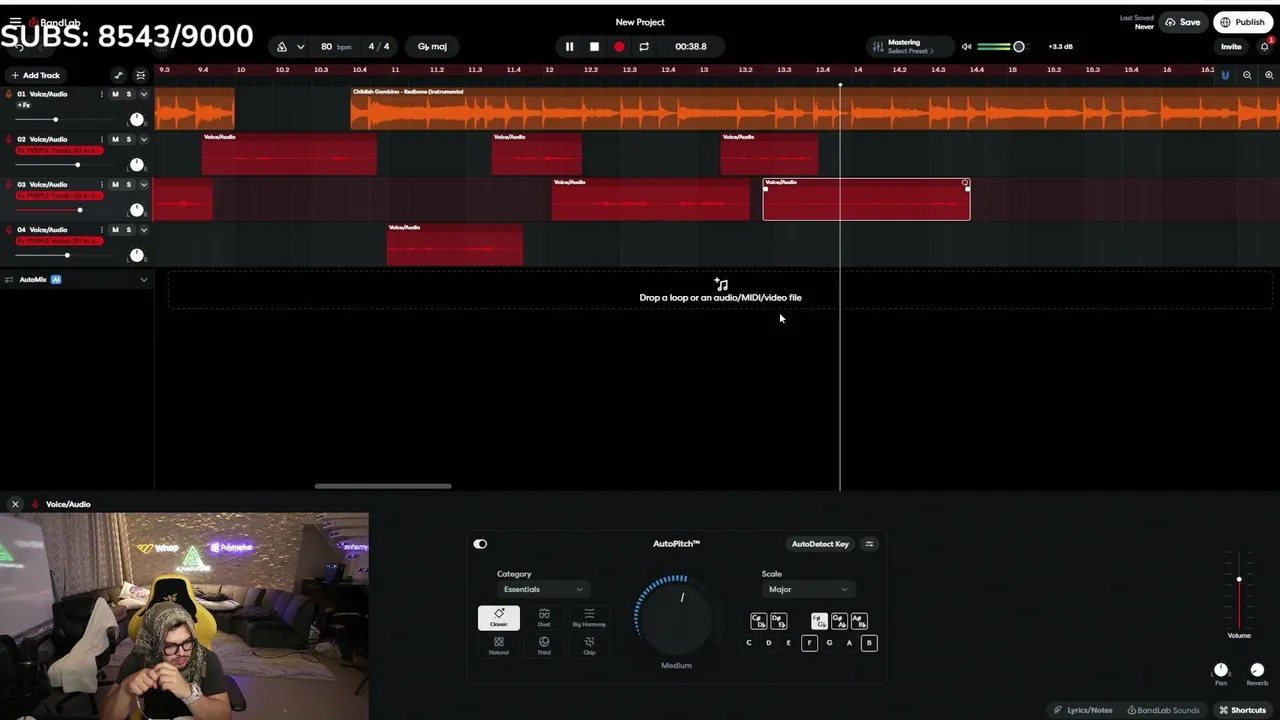Arm track 03 microphone icon

[9, 184]
